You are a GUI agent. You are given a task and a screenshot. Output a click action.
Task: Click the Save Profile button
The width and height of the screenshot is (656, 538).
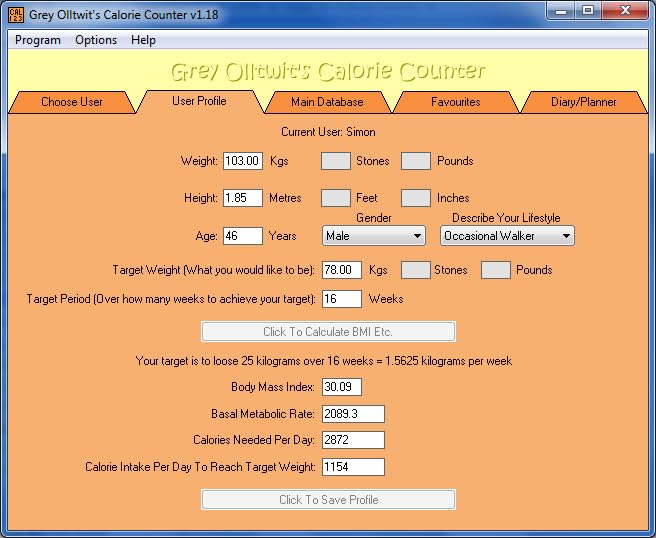(328, 500)
